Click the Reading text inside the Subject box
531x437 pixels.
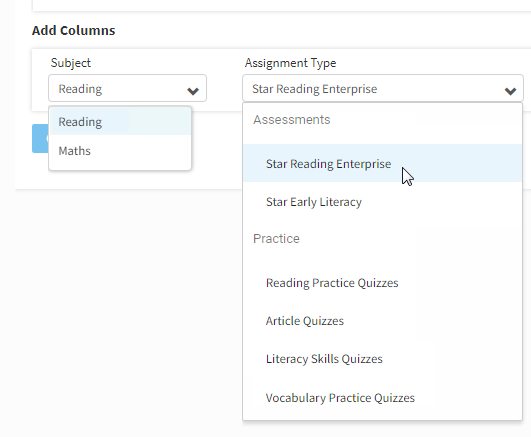(80, 89)
